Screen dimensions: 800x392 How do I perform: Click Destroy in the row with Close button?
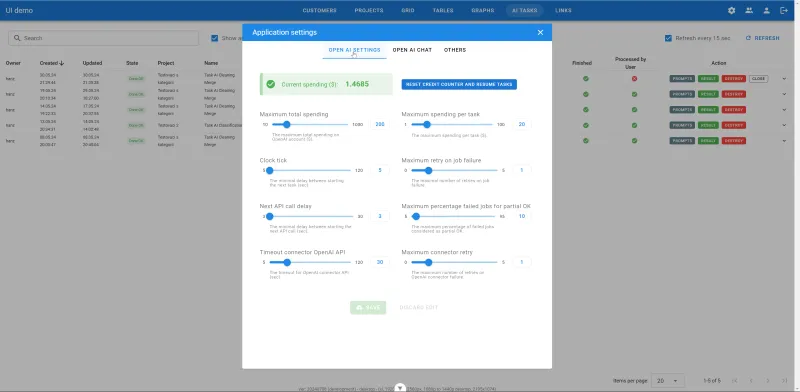734,79
